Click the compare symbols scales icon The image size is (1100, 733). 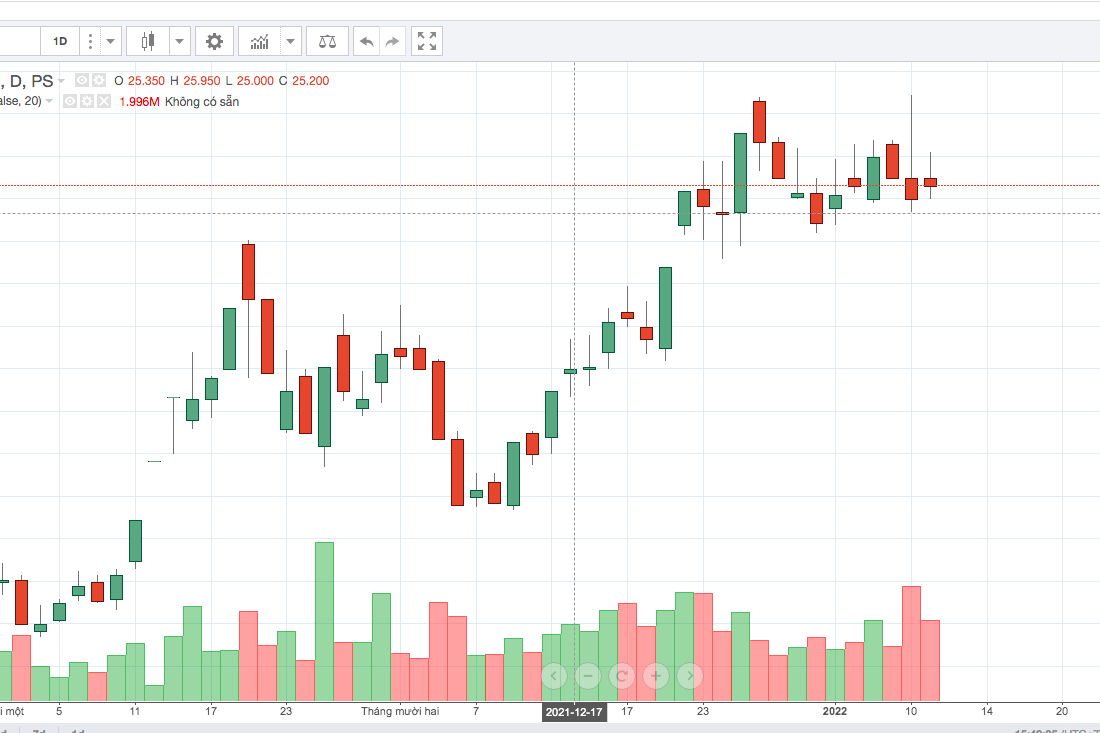[327, 42]
